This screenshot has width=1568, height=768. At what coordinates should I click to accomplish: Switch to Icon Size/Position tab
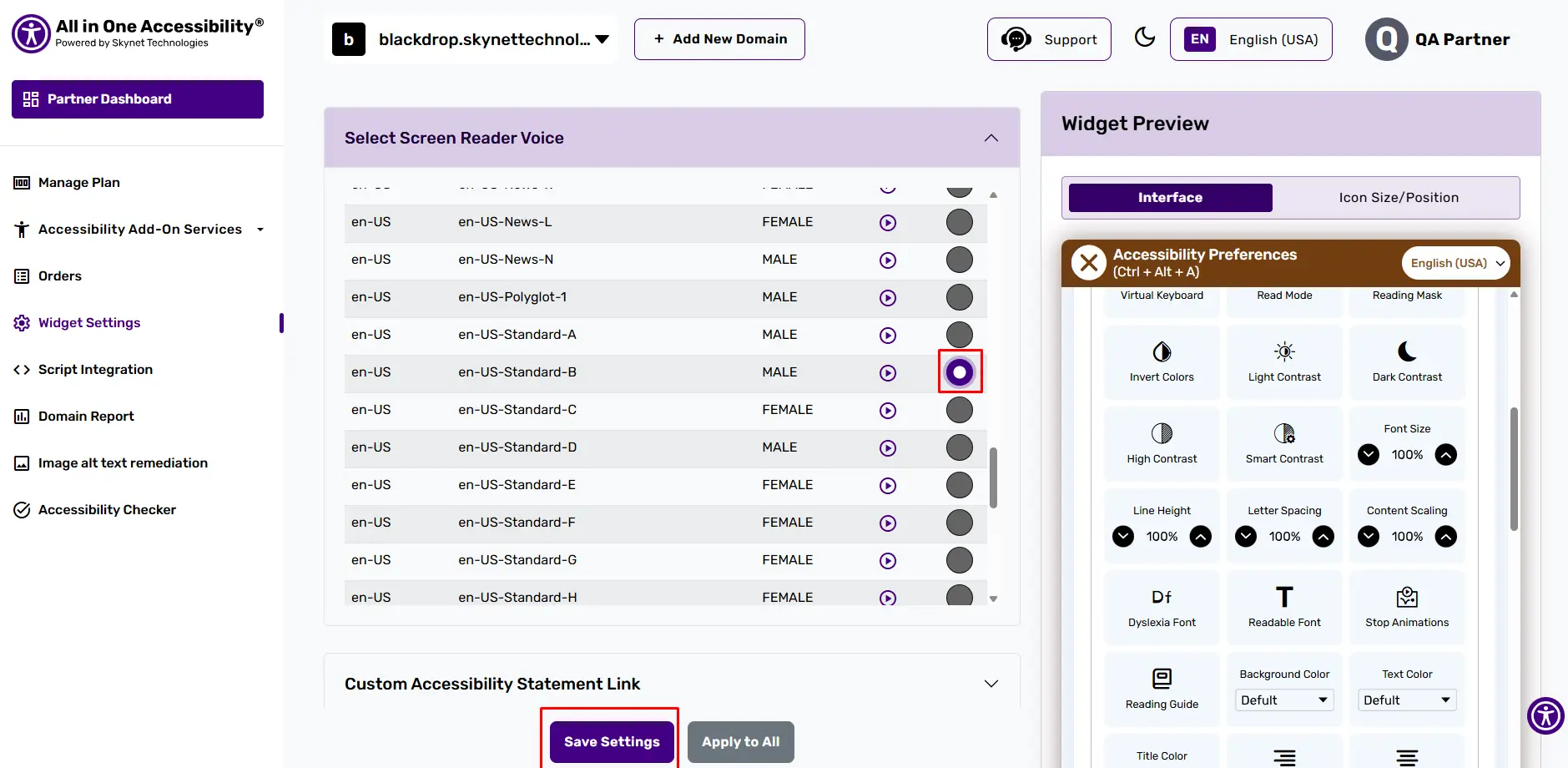point(1399,198)
